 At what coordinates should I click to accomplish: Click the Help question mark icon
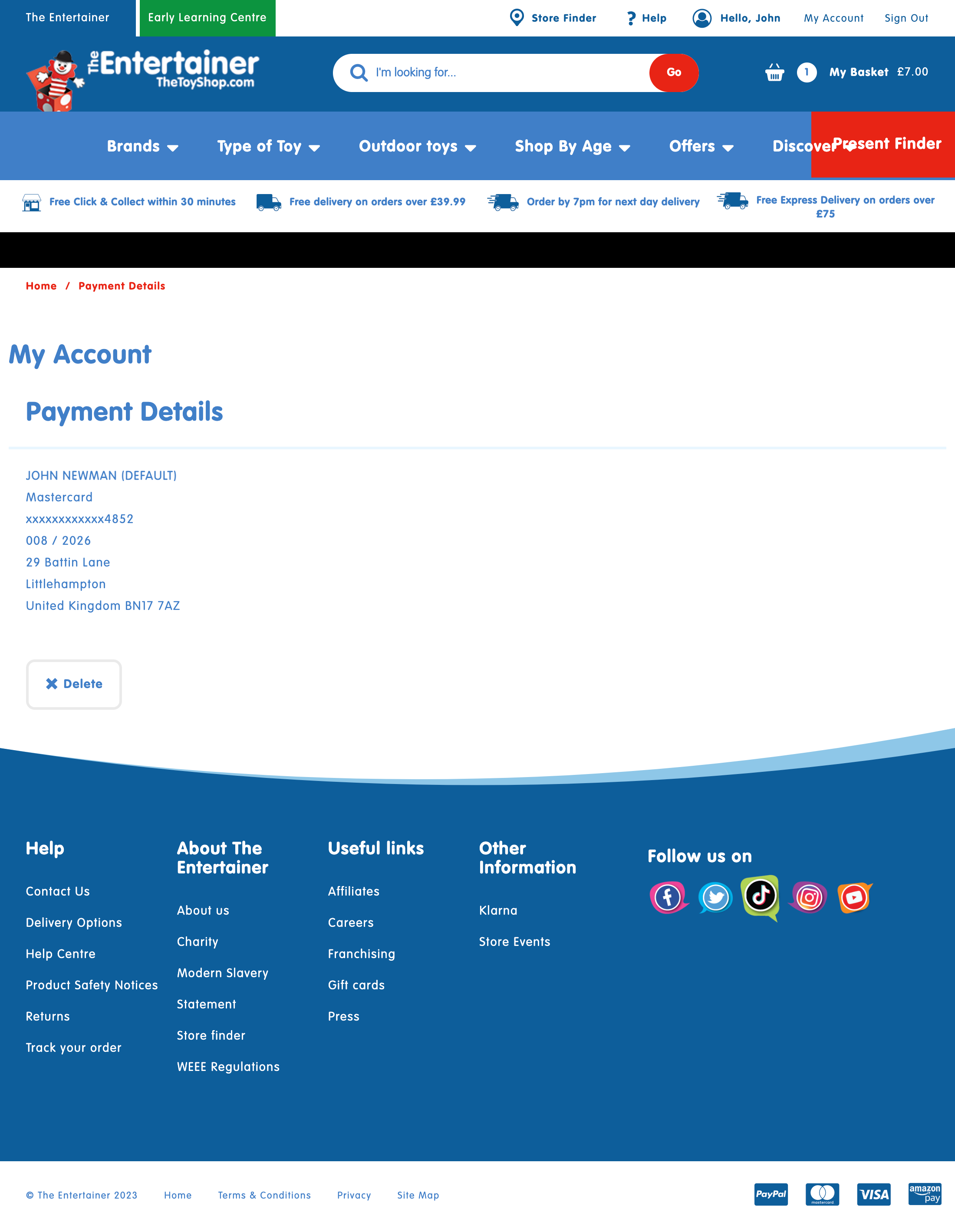point(630,17)
